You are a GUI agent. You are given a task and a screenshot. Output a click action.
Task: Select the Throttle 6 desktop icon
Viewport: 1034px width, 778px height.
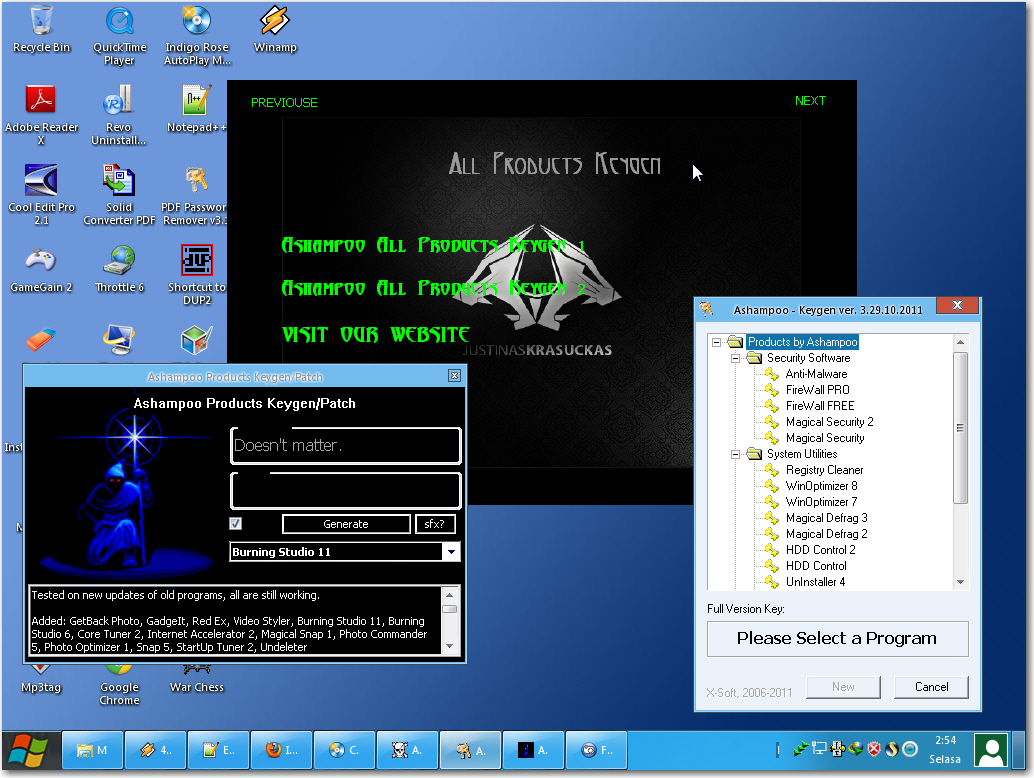coord(119,269)
